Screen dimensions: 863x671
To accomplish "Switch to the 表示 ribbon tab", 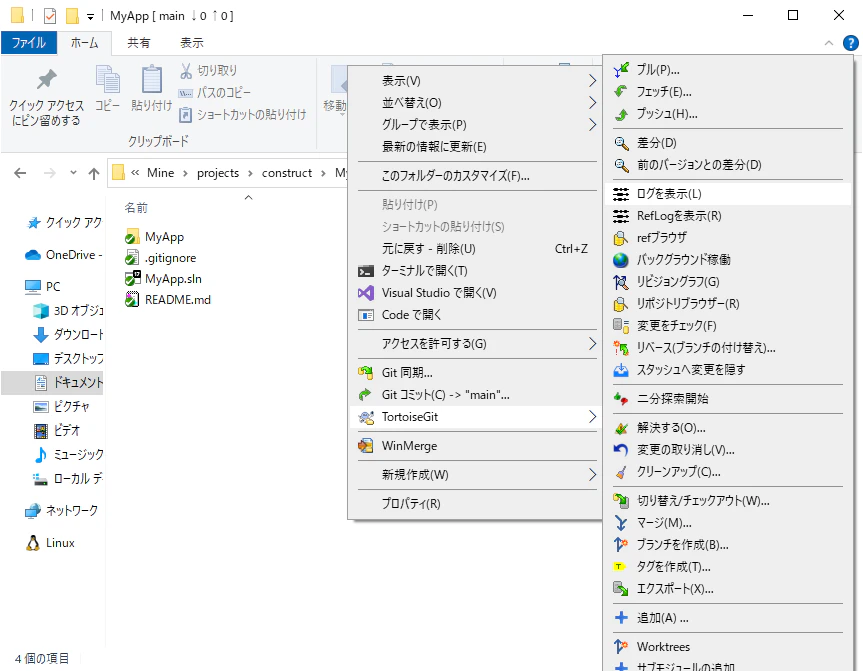I will click(x=192, y=43).
